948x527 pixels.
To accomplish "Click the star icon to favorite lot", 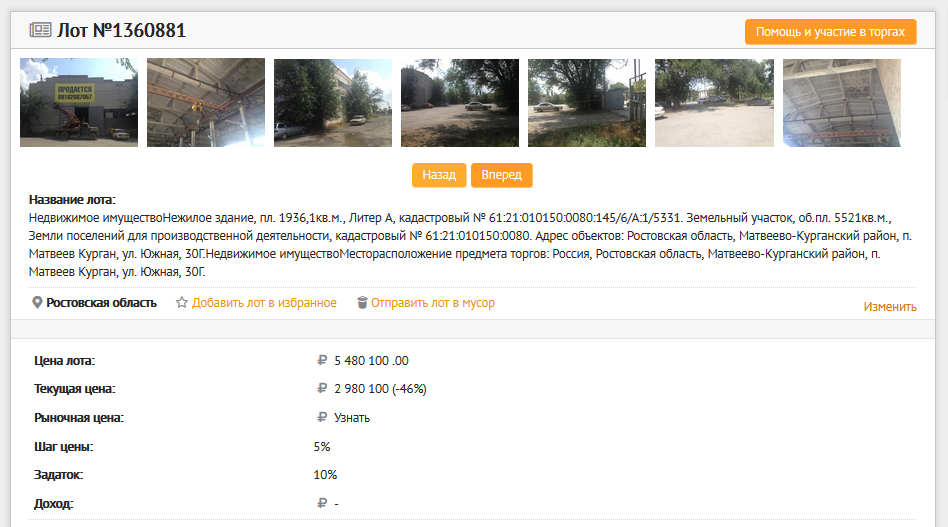I will coord(181,303).
